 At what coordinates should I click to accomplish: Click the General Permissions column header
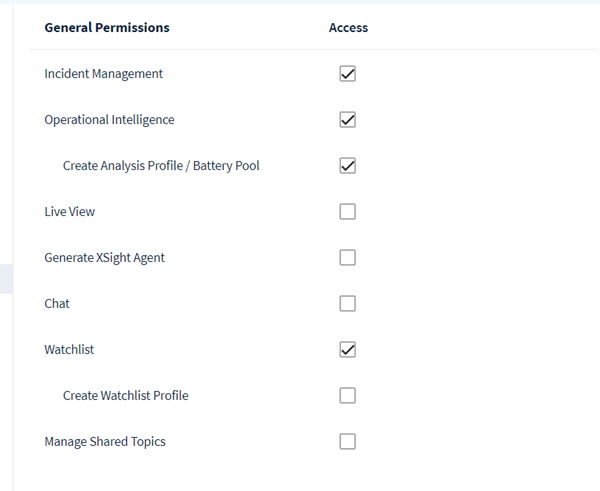point(107,28)
